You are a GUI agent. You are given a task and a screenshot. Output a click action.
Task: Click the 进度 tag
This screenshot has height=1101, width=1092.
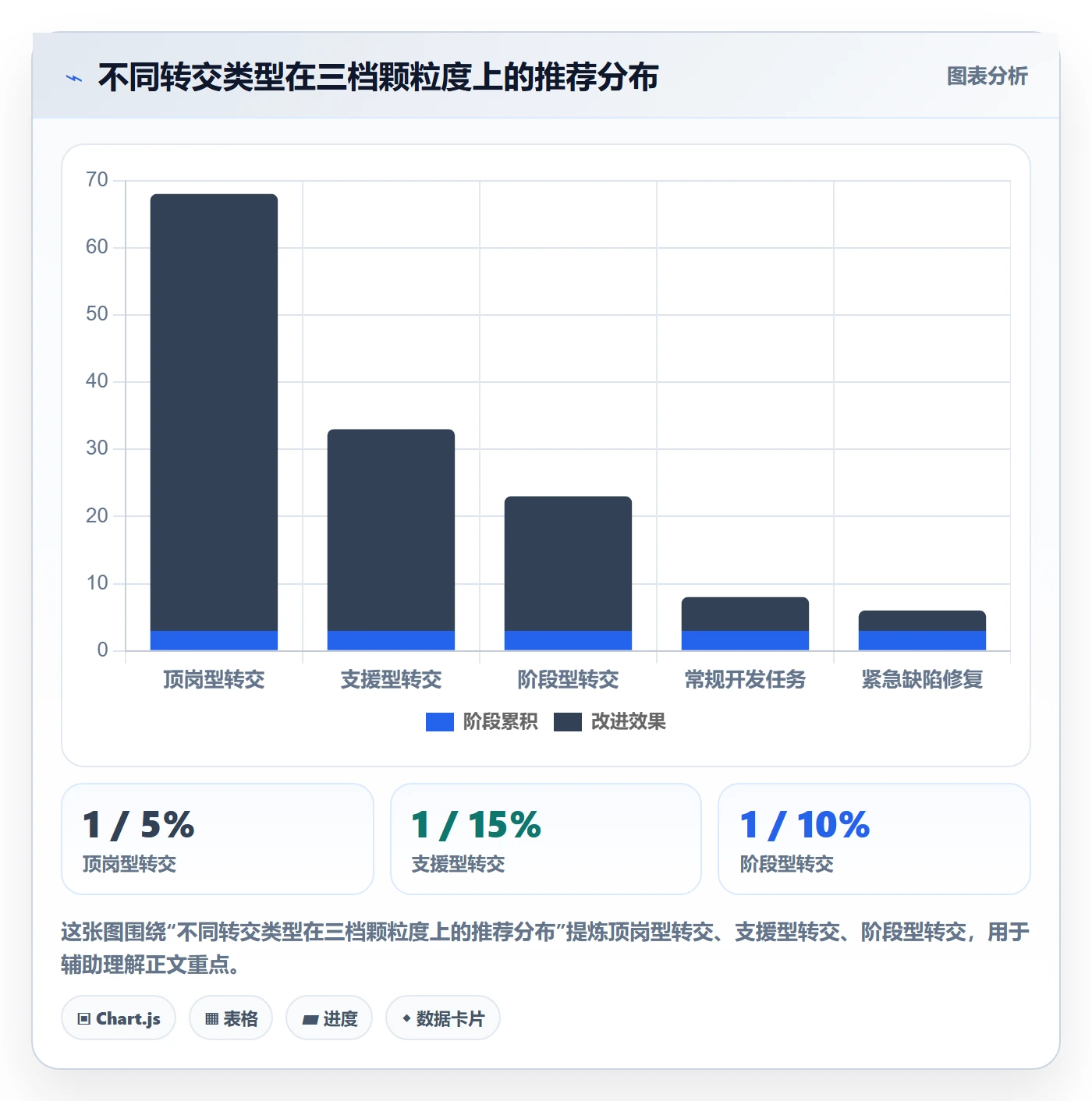click(x=329, y=1018)
